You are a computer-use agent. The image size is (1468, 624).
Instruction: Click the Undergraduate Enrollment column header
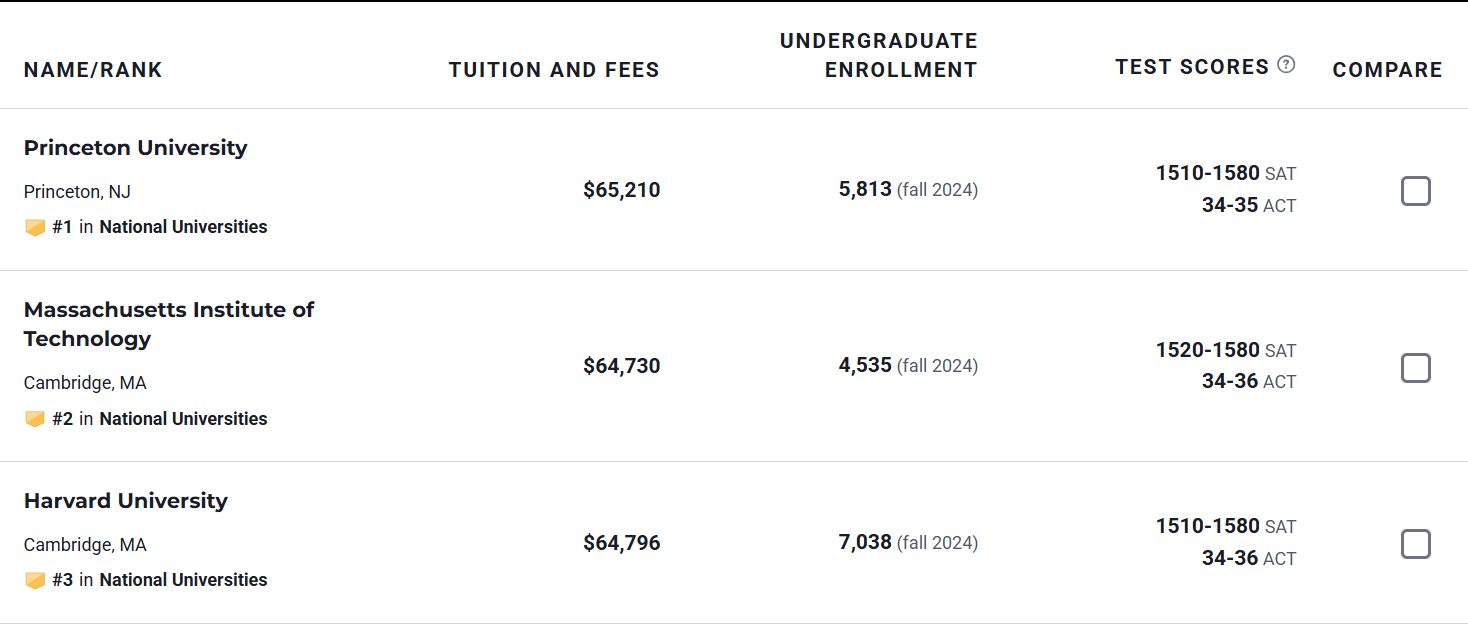[878, 55]
